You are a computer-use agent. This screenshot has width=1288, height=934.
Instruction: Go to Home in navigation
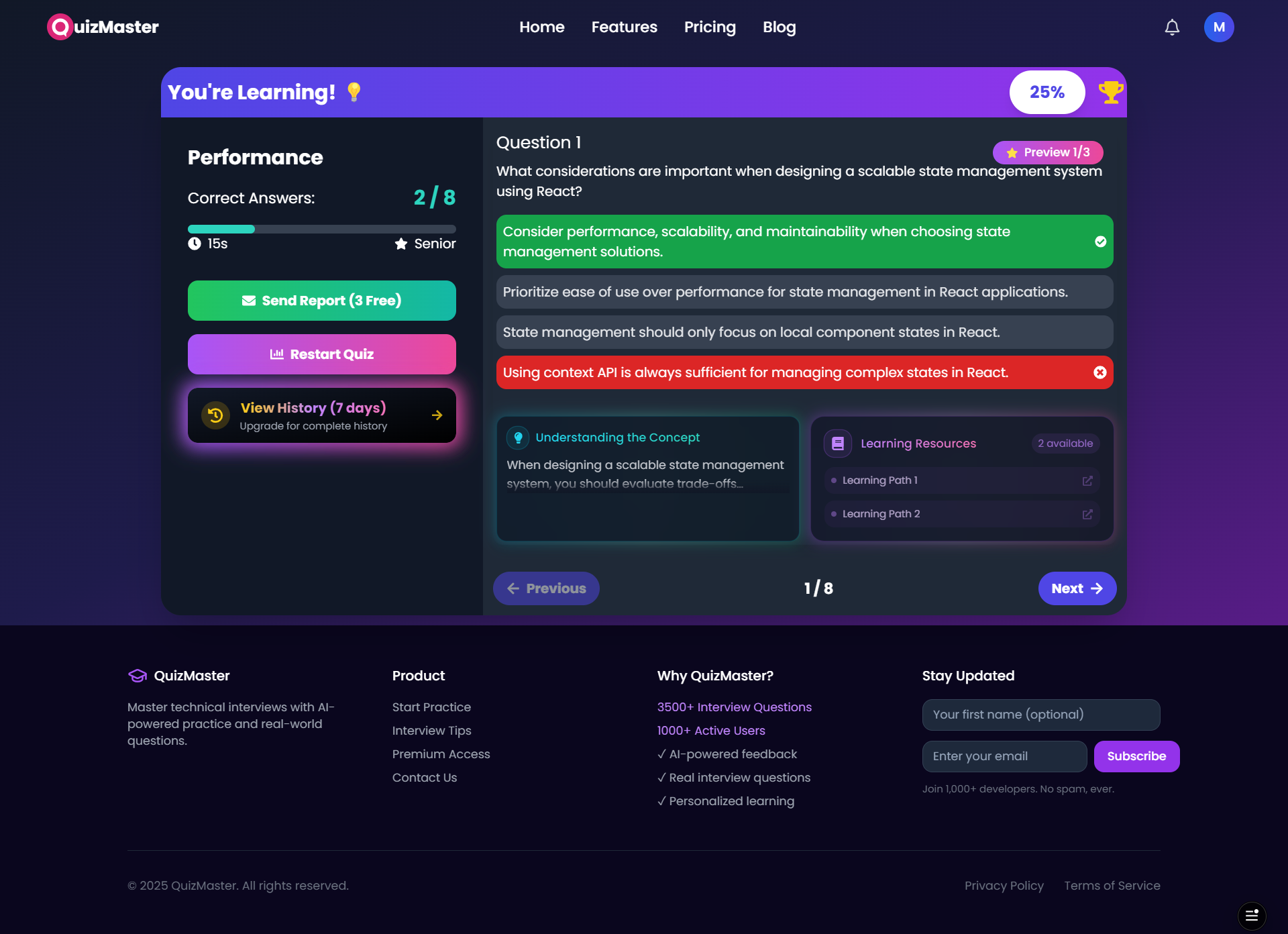point(542,28)
